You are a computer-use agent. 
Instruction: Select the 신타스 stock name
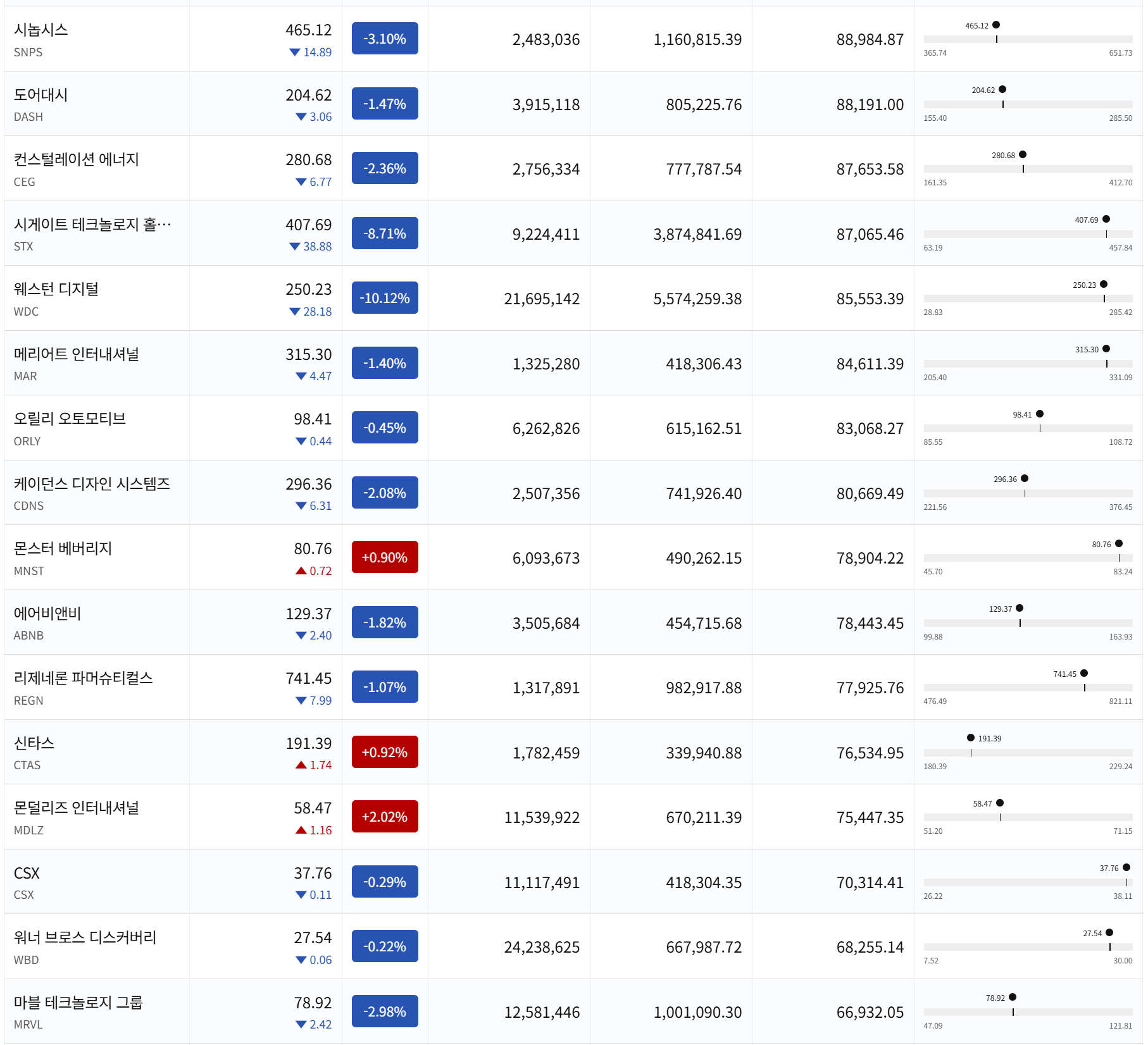click(34, 743)
